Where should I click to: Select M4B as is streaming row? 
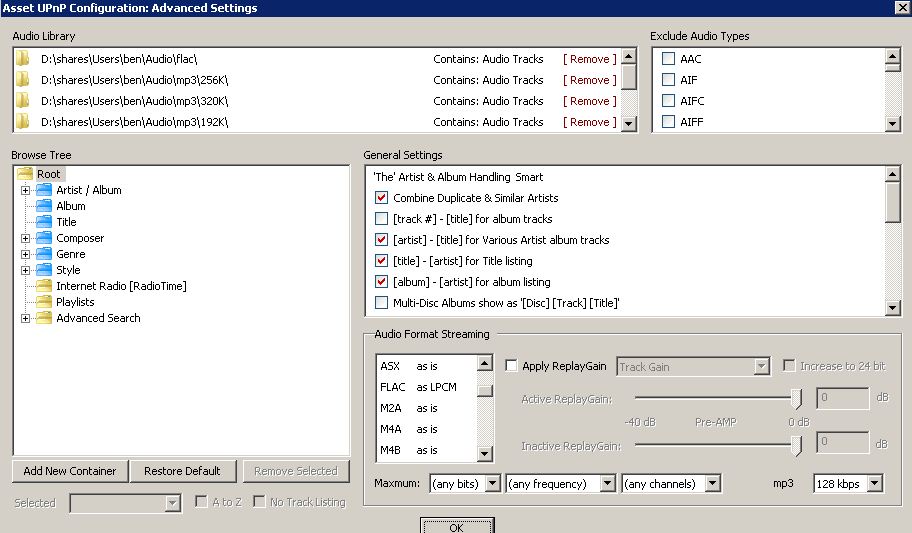click(426, 450)
